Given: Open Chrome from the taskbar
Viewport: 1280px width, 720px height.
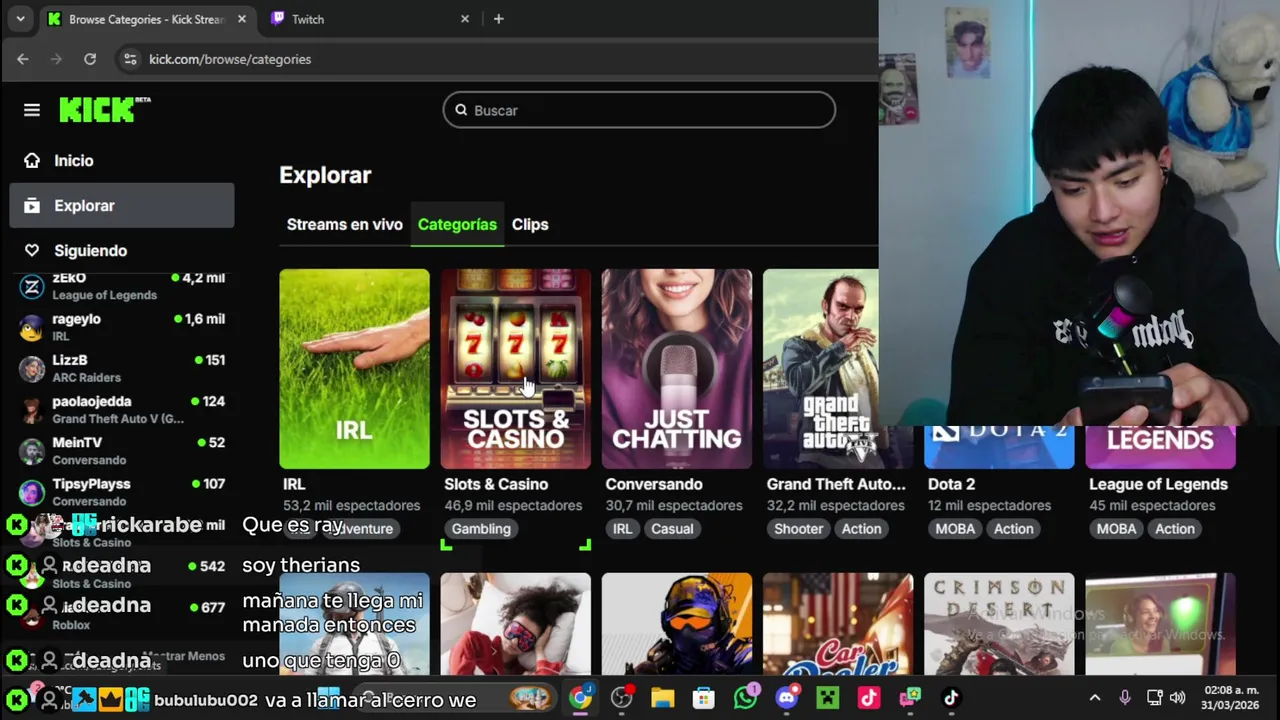Looking at the screenshot, I should pyautogui.click(x=580, y=697).
